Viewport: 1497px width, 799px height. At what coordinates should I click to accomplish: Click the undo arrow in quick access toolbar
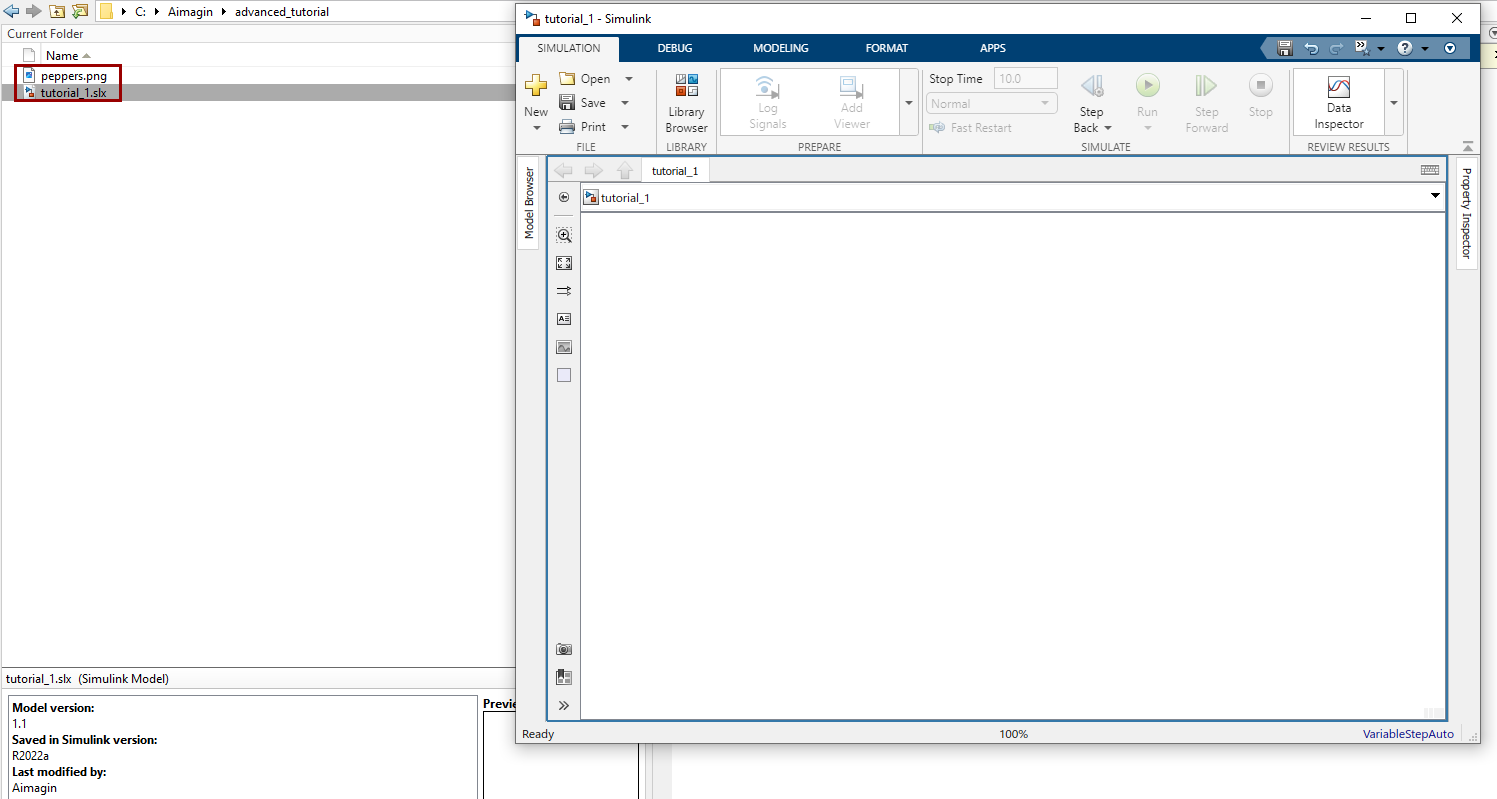click(1311, 48)
